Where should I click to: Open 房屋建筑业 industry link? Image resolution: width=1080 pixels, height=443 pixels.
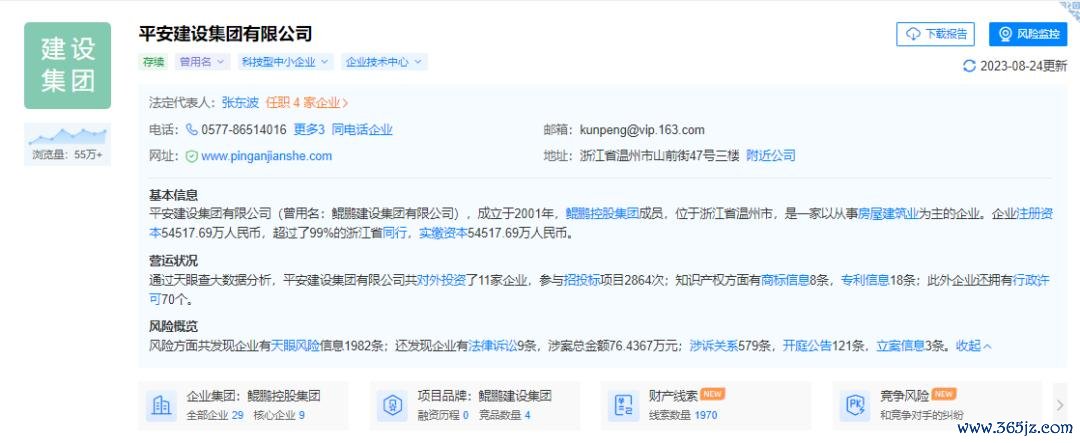tap(888, 214)
